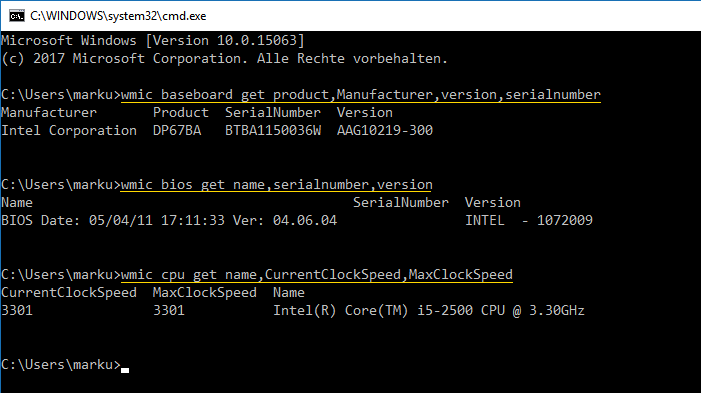Viewport: 701px width, 393px height.
Task: Click the Intel Corporation manufacturer value
Action: pos(69,131)
